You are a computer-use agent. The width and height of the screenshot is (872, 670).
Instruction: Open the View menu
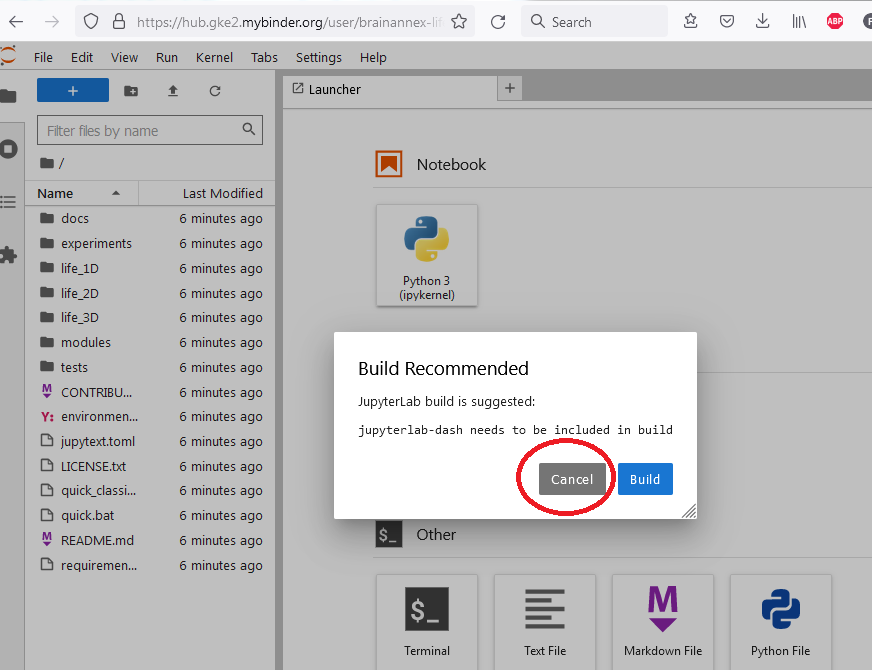(x=124, y=57)
